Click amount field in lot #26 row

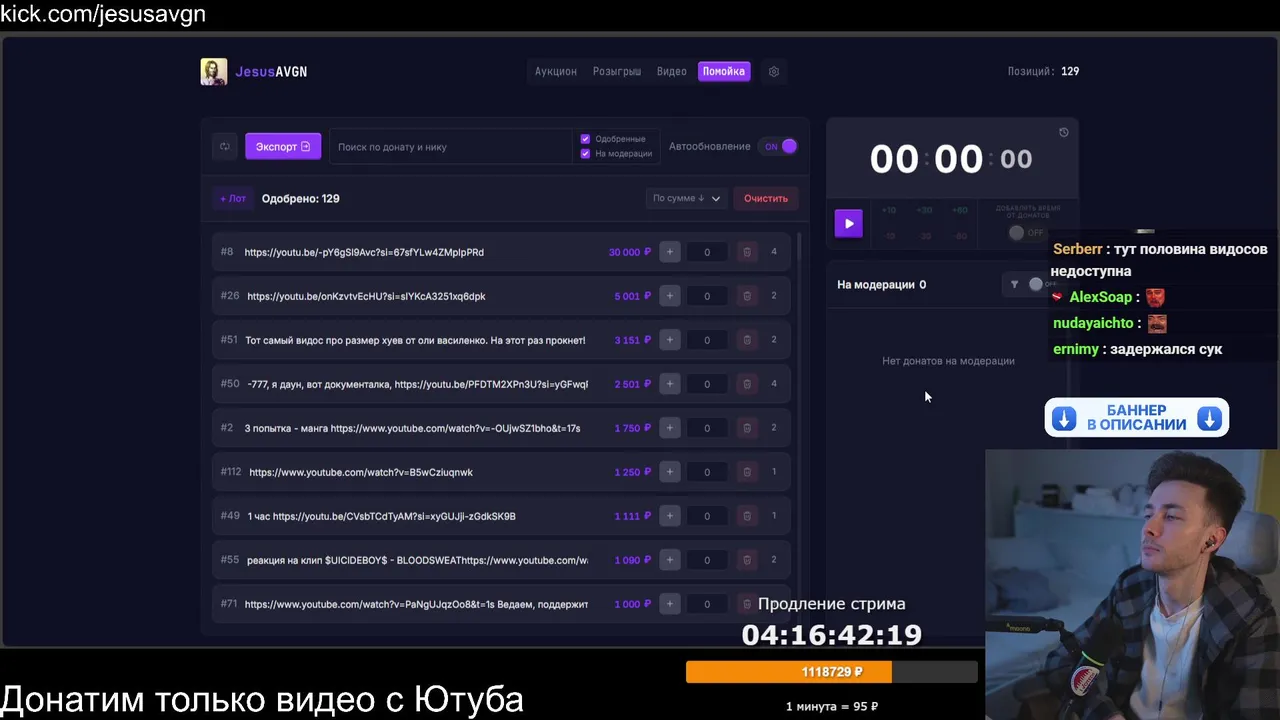point(707,296)
